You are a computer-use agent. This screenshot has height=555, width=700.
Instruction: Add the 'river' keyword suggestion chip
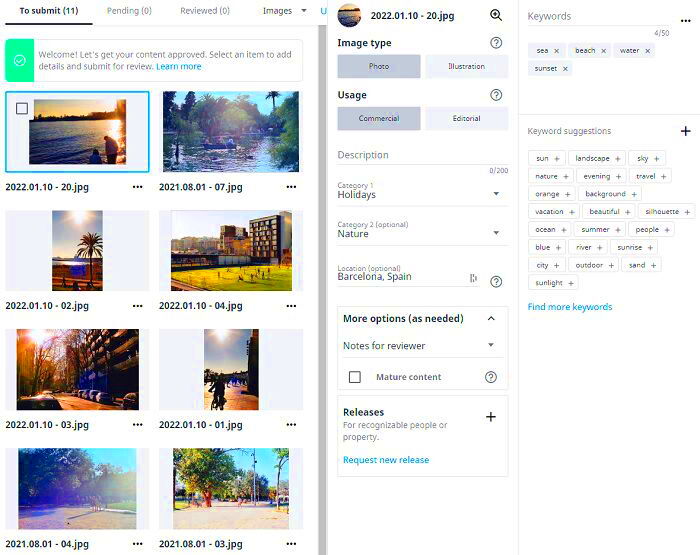(x=588, y=247)
